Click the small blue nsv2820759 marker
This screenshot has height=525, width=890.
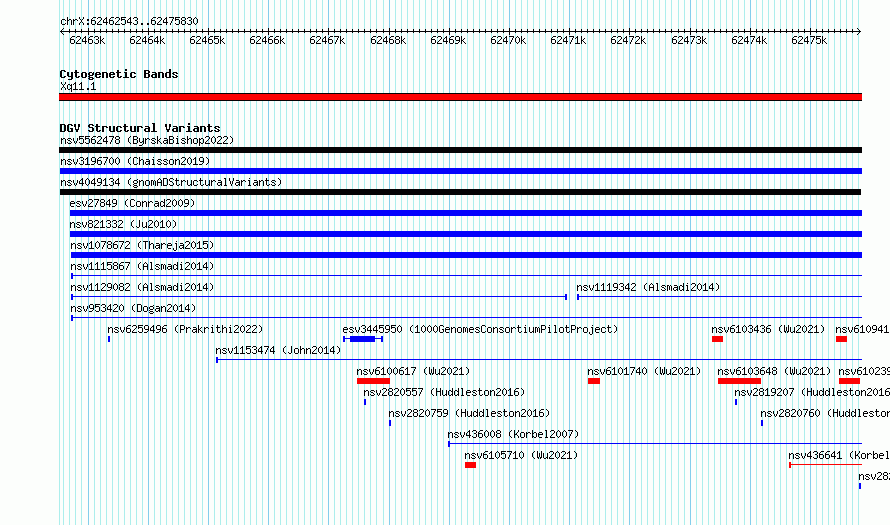pyautogui.click(x=390, y=423)
